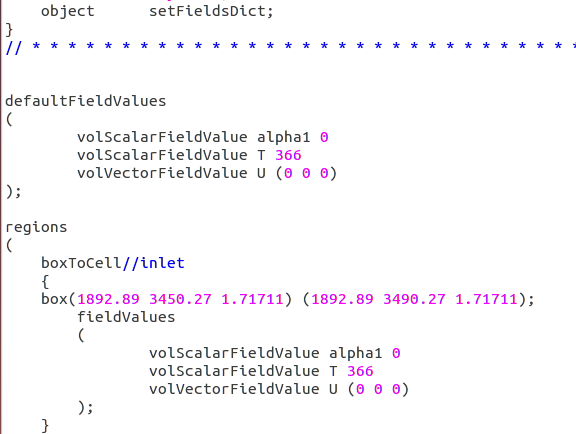576x434 pixels.
Task: Click volVectorFieldValue in the defaultFieldValues block
Action: (162, 173)
